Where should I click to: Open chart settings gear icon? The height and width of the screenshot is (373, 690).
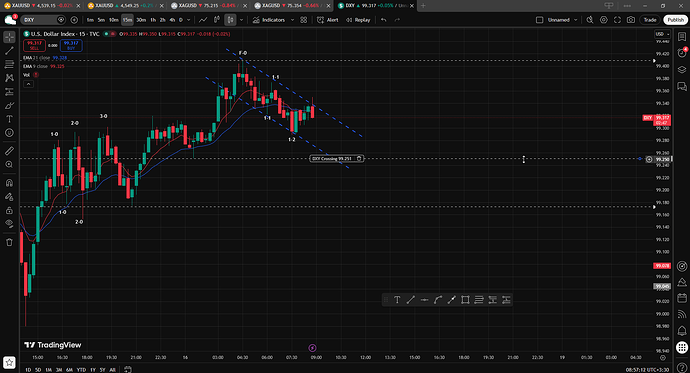click(x=604, y=20)
